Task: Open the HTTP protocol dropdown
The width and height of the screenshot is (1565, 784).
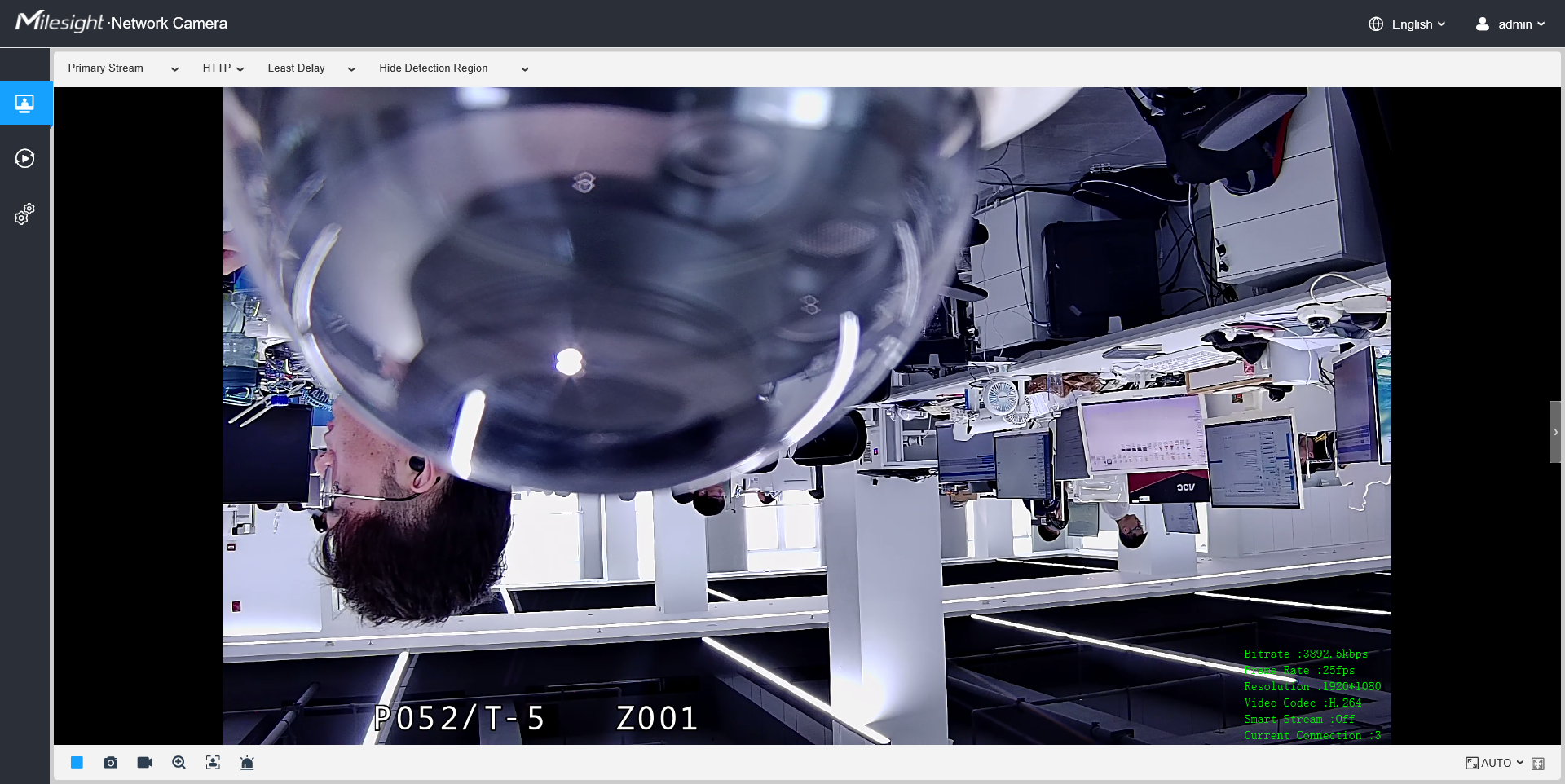Action: pos(223,68)
